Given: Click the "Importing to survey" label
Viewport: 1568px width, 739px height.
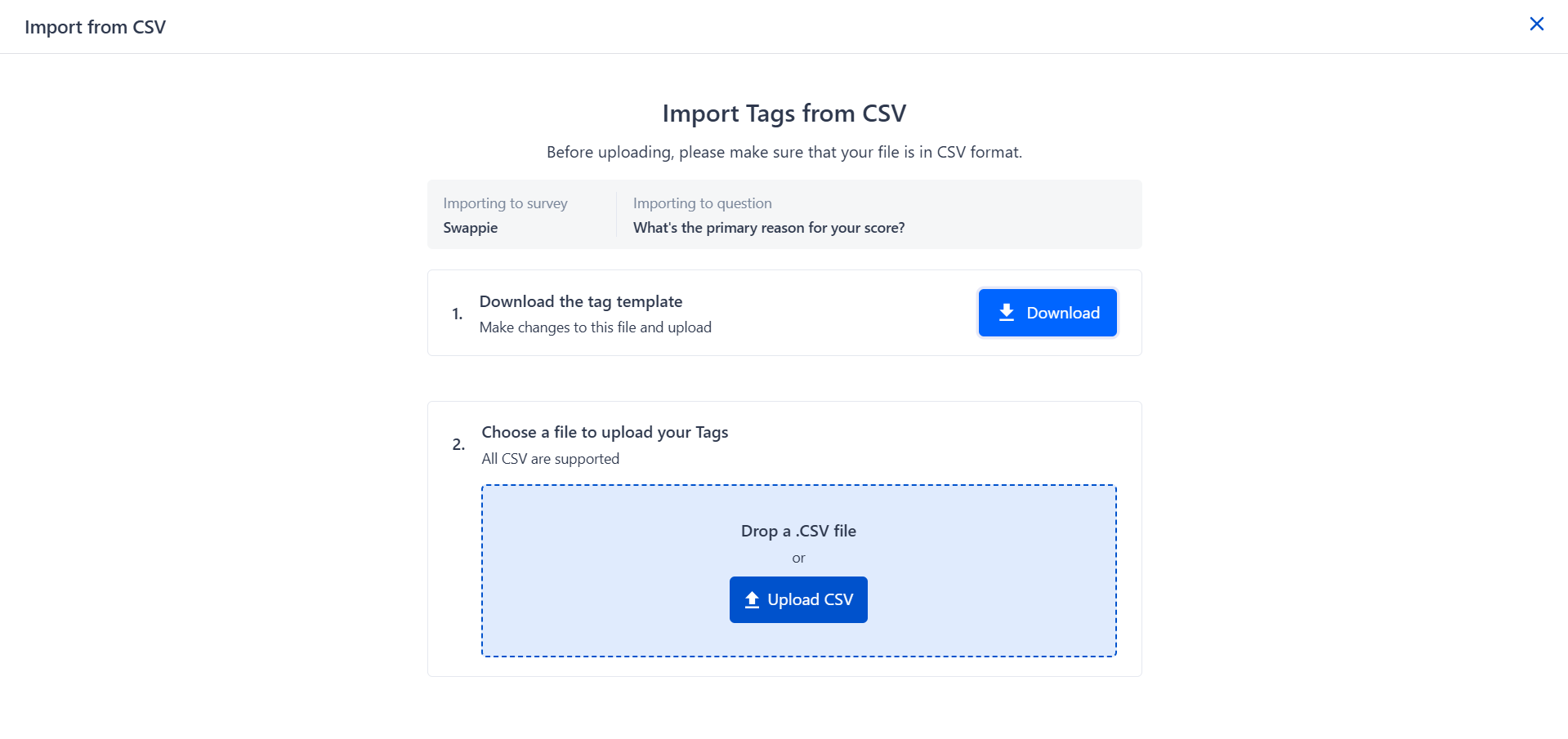Looking at the screenshot, I should click(505, 203).
